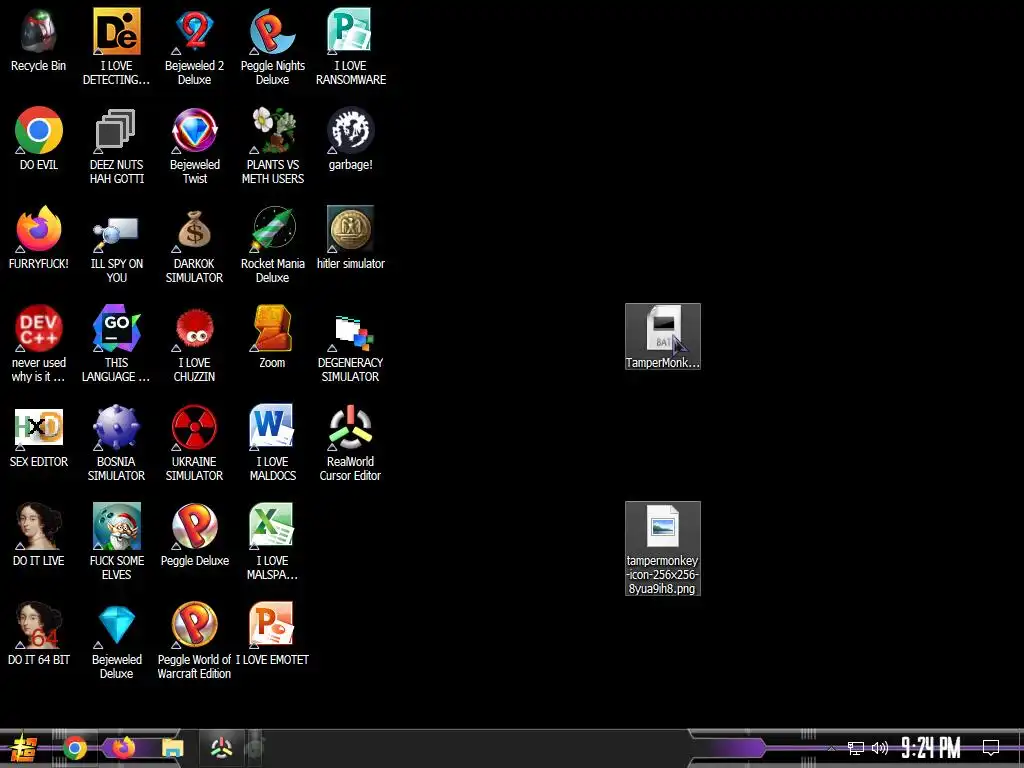This screenshot has height=768, width=1024.
Task: Select the 'ILL SPY ON YOU' shortcut
Action: pos(116,245)
